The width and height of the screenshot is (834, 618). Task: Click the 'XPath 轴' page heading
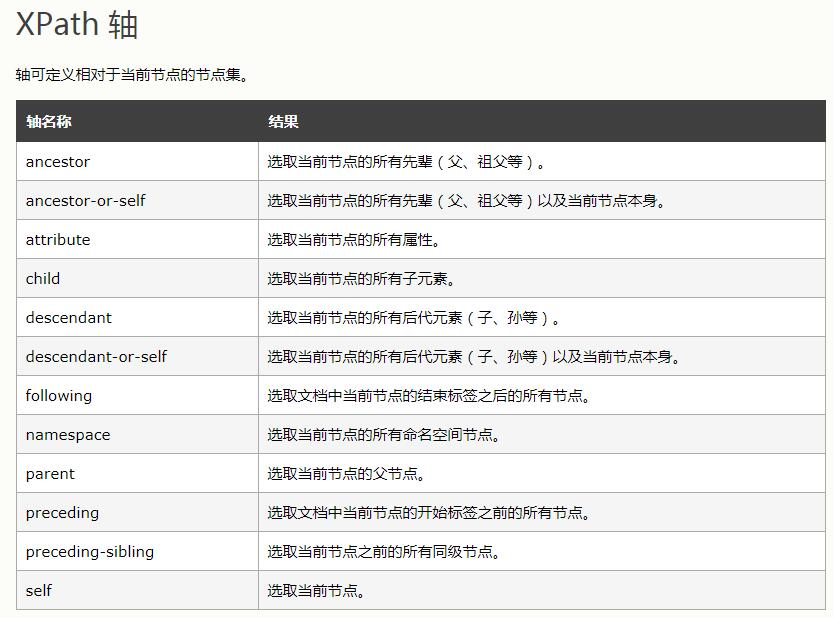(77, 24)
